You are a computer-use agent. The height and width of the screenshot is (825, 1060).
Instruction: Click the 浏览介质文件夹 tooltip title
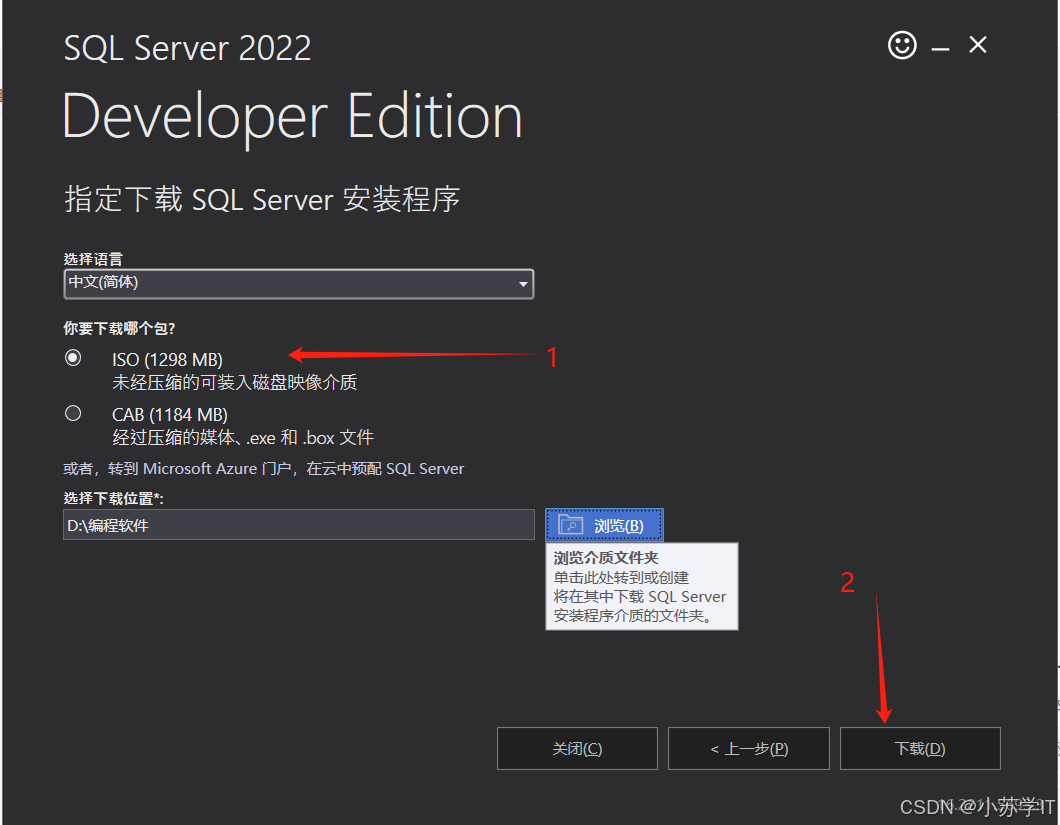(606, 558)
